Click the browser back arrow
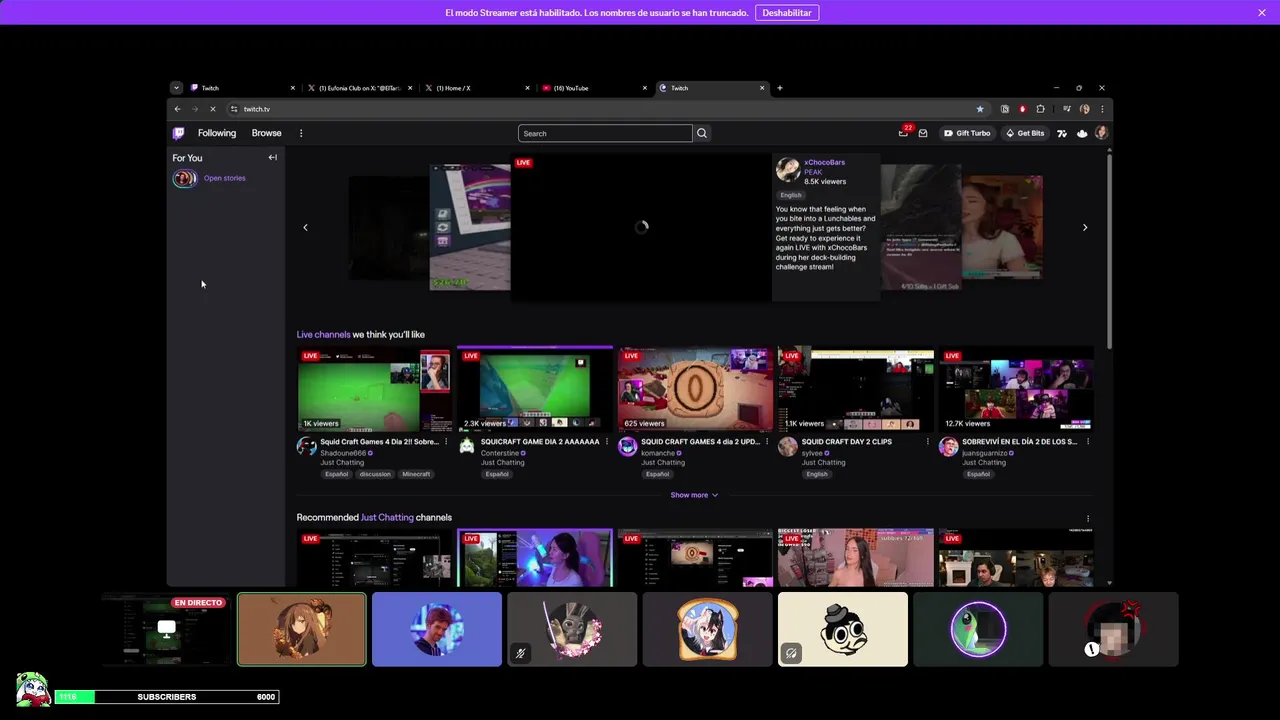 point(178,109)
